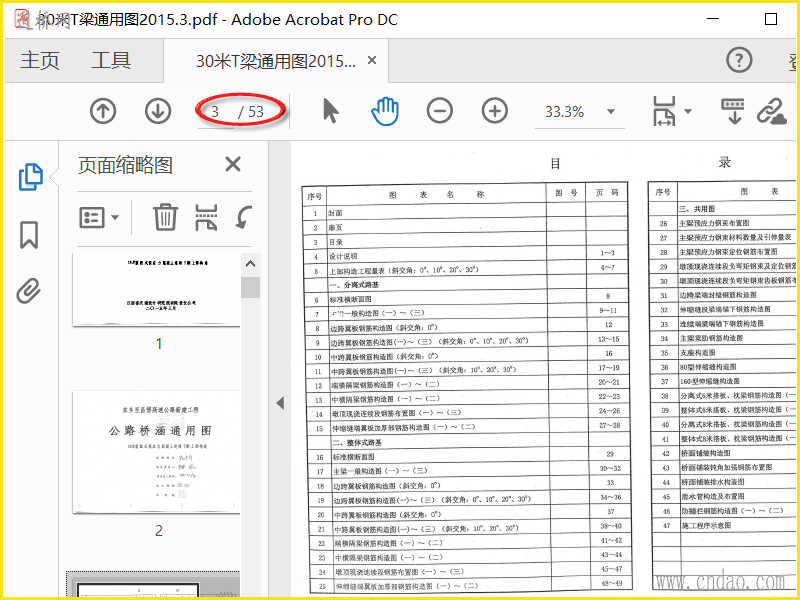Click the fit page width icon
The height and width of the screenshot is (600, 800).
pos(664,111)
